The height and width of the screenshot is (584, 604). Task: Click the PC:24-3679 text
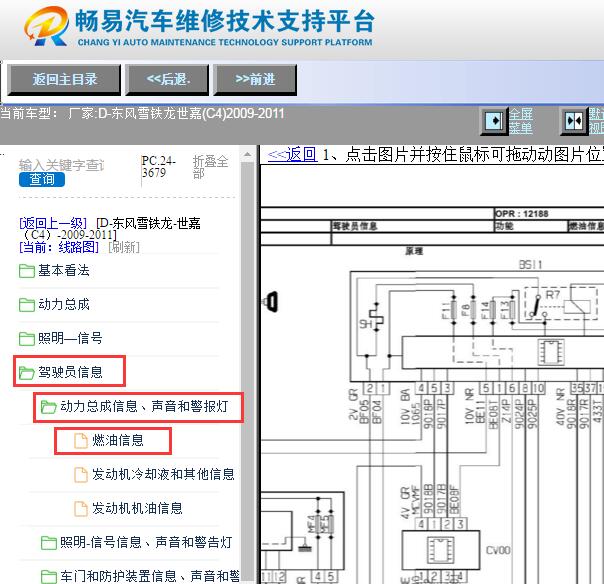[158, 166]
